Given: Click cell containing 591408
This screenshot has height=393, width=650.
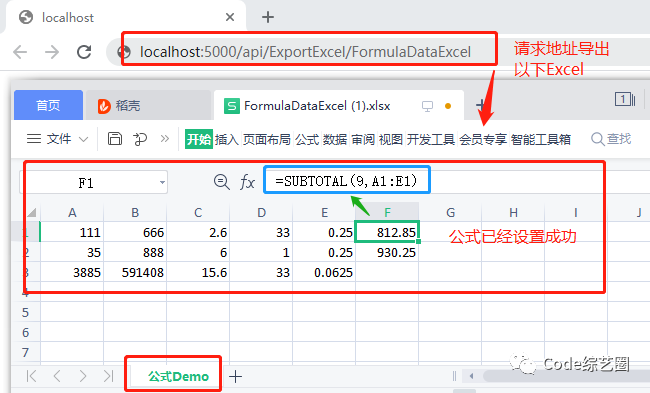Looking at the screenshot, I should pos(135,272).
